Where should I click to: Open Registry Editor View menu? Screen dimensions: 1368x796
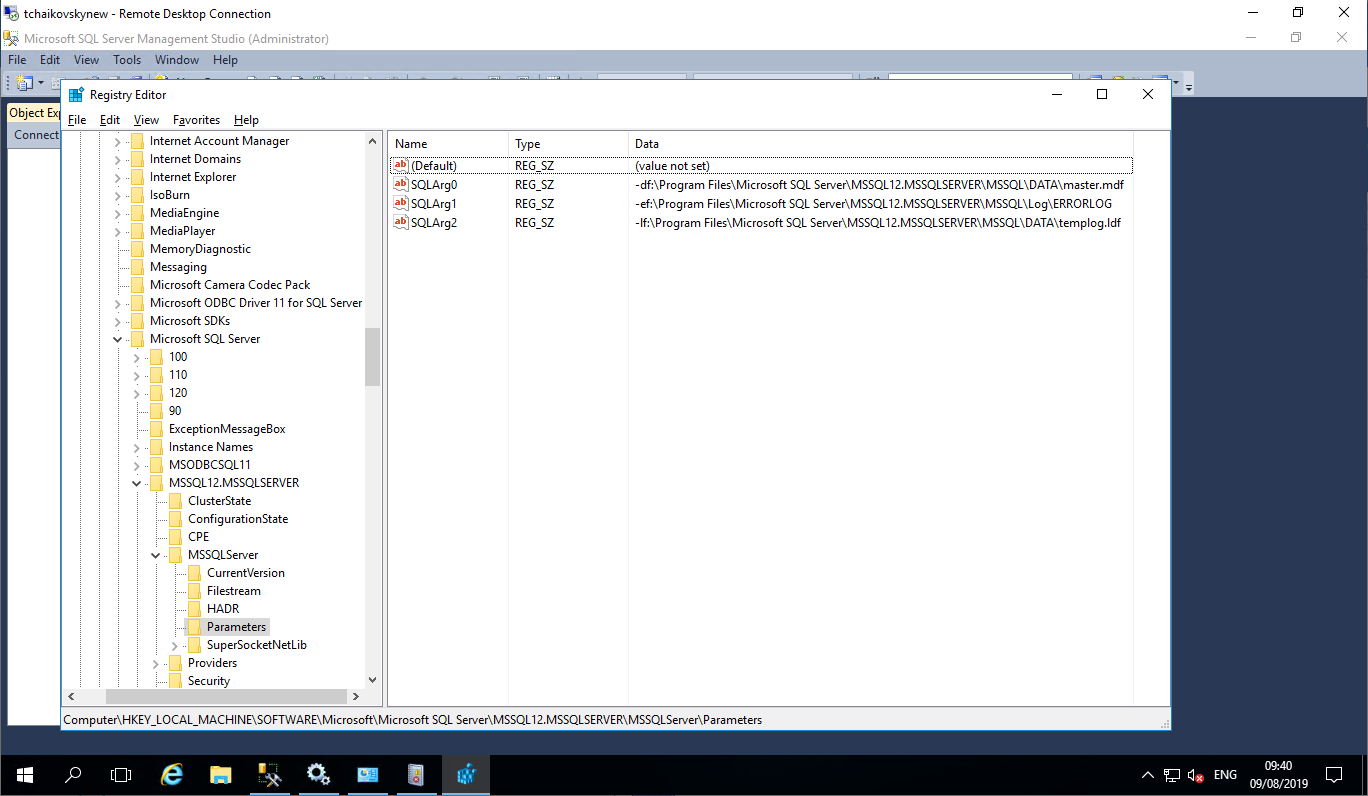(146, 120)
